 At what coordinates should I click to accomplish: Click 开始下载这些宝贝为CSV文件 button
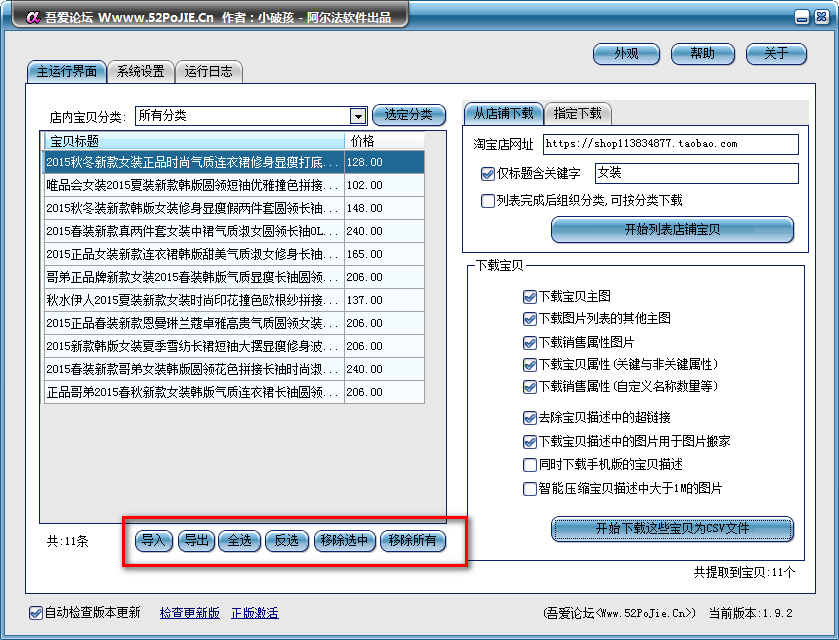[672, 529]
